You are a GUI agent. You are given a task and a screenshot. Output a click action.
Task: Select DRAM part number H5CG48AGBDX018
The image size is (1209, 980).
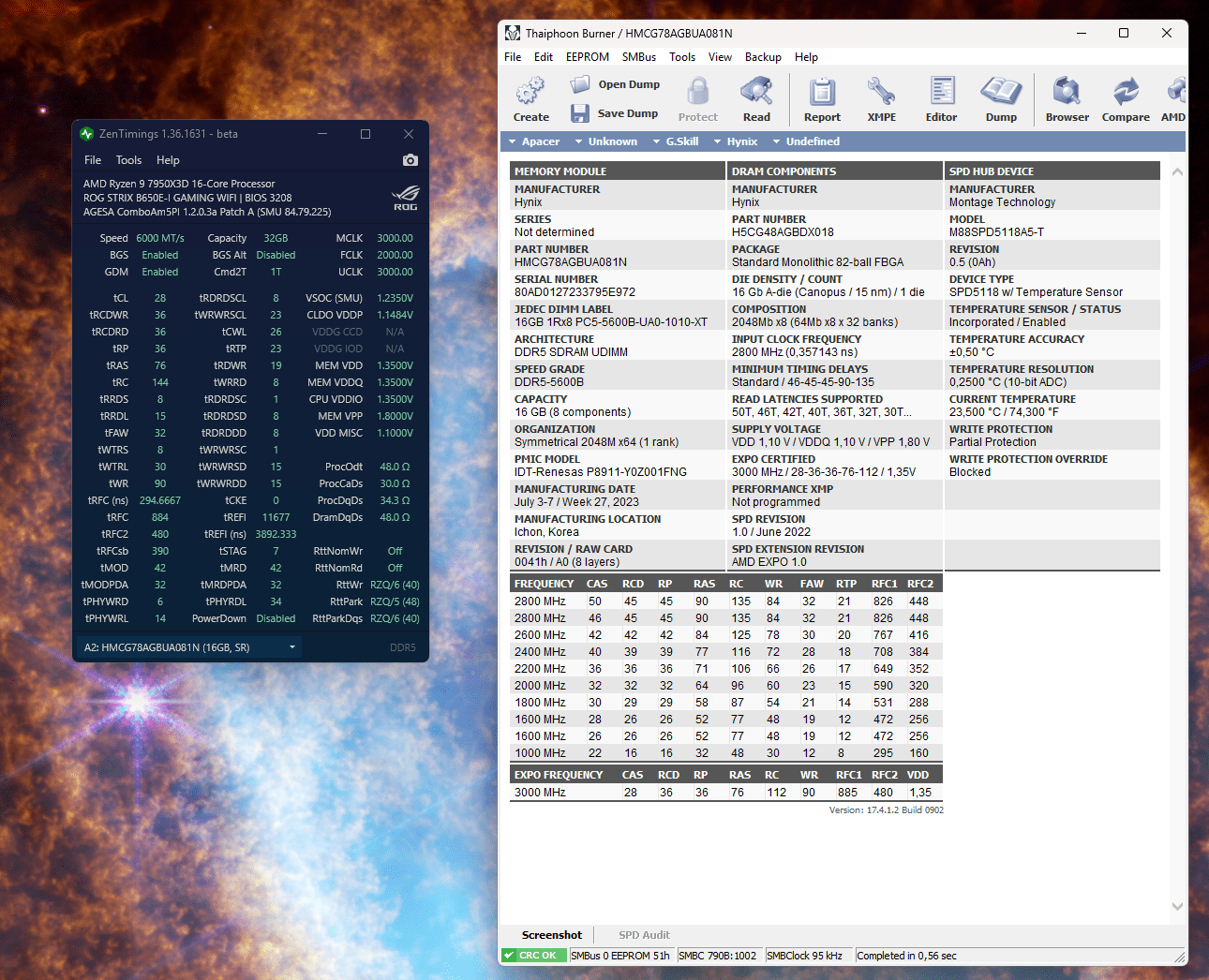pos(783,232)
